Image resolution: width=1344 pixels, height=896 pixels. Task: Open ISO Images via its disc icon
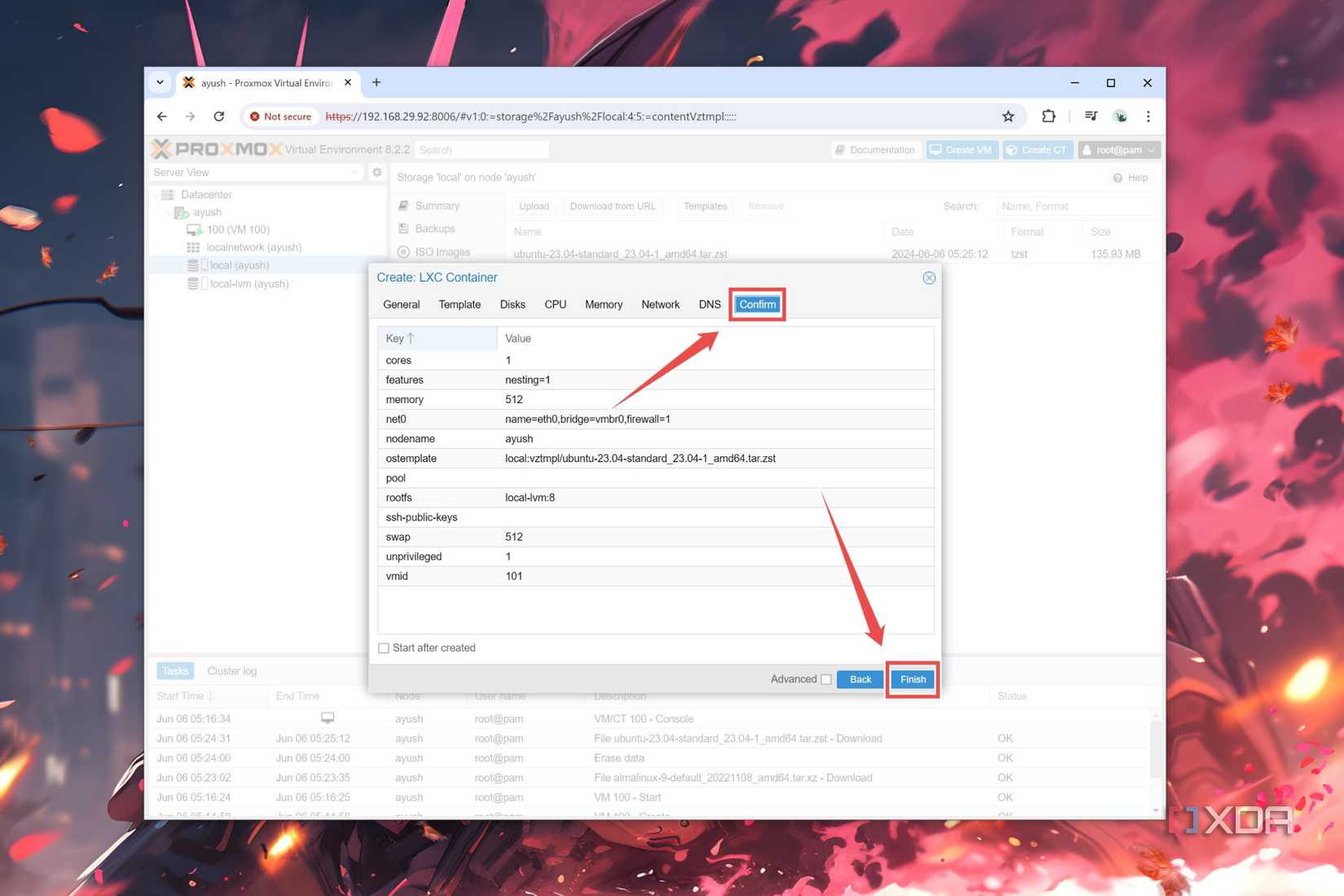403,252
